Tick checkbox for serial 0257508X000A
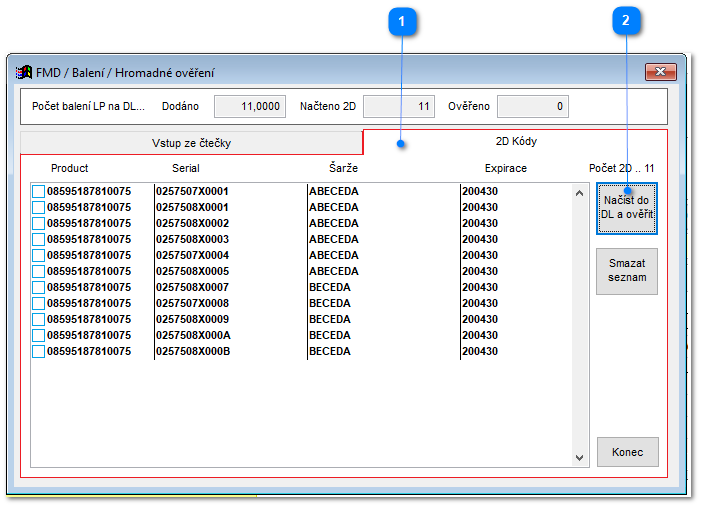The width and height of the screenshot is (701, 507). [38, 335]
